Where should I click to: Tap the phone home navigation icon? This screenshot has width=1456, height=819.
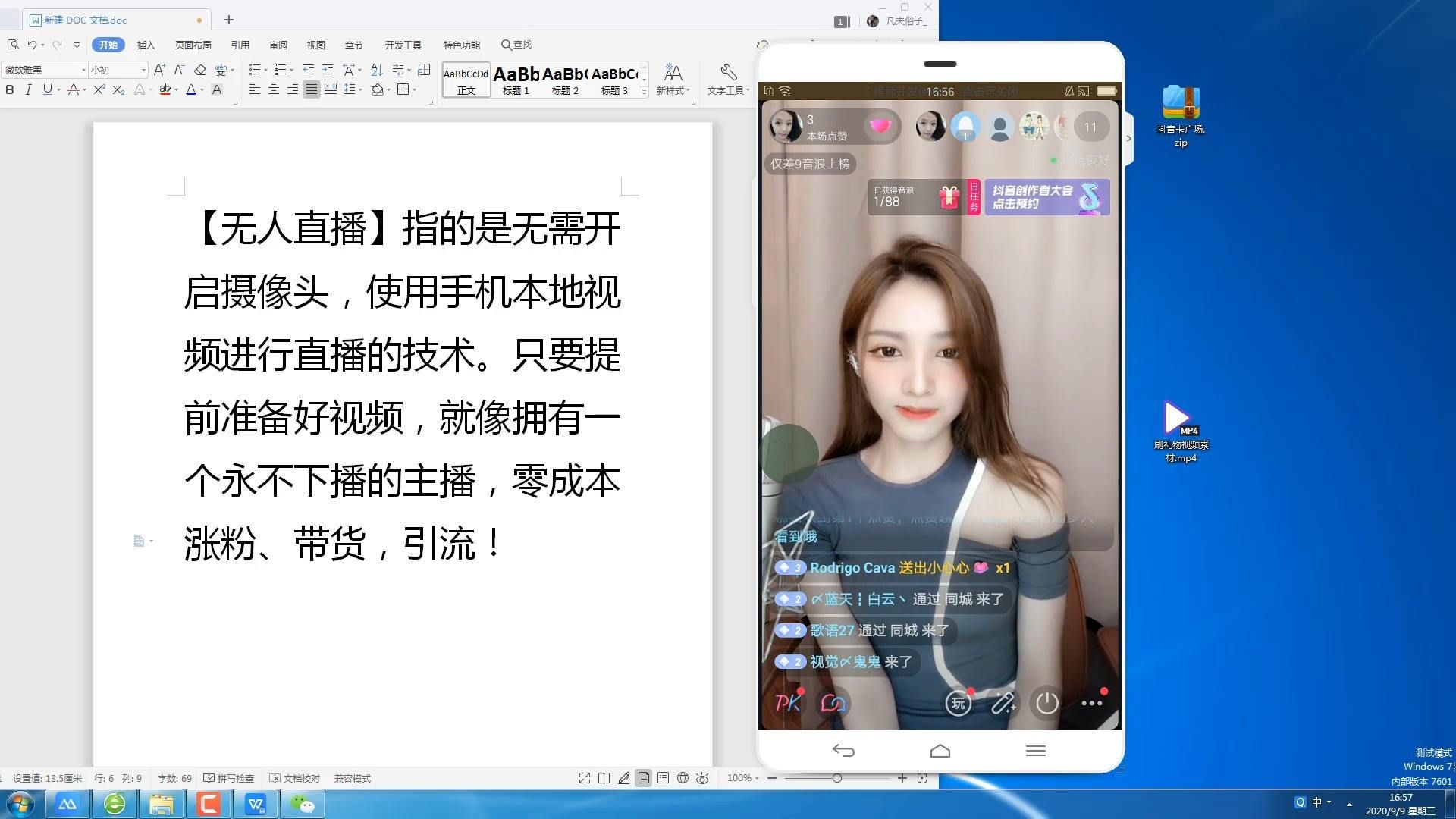pyautogui.click(x=940, y=751)
